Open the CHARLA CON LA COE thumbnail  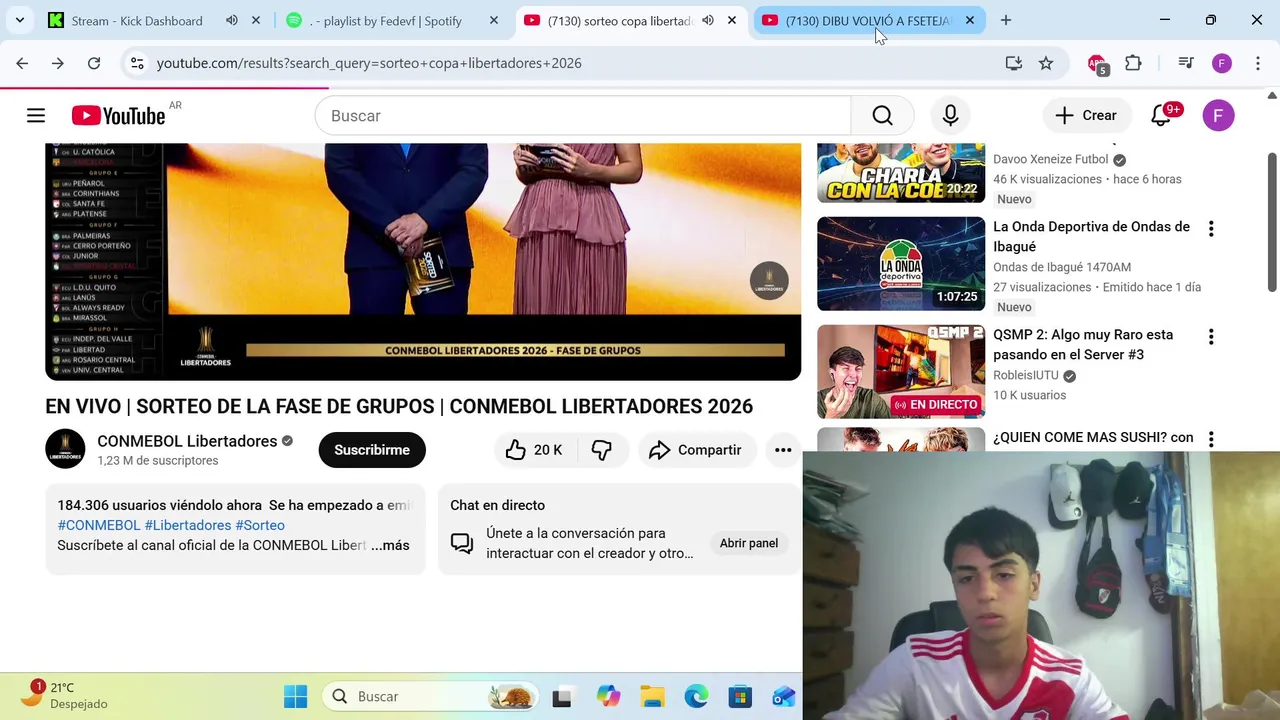901,173
